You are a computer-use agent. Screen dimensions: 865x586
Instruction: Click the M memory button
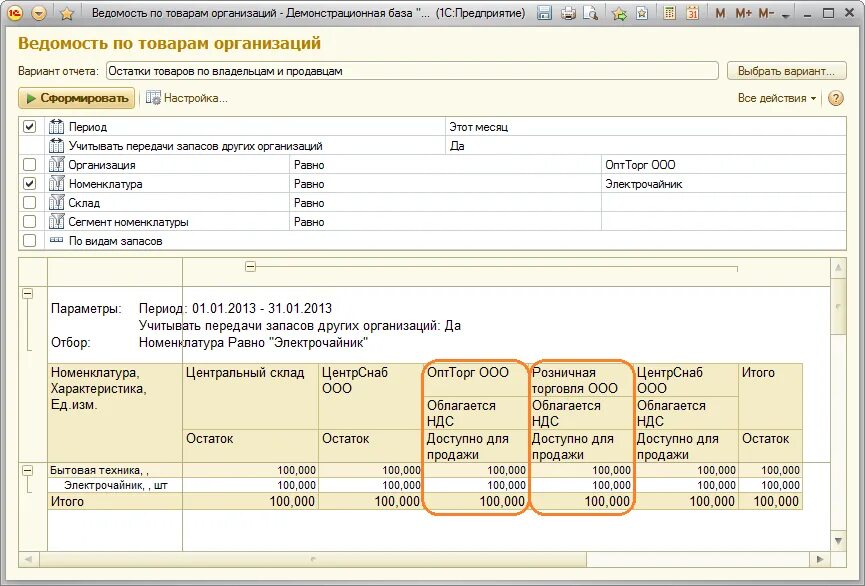(x=720, y=13)
